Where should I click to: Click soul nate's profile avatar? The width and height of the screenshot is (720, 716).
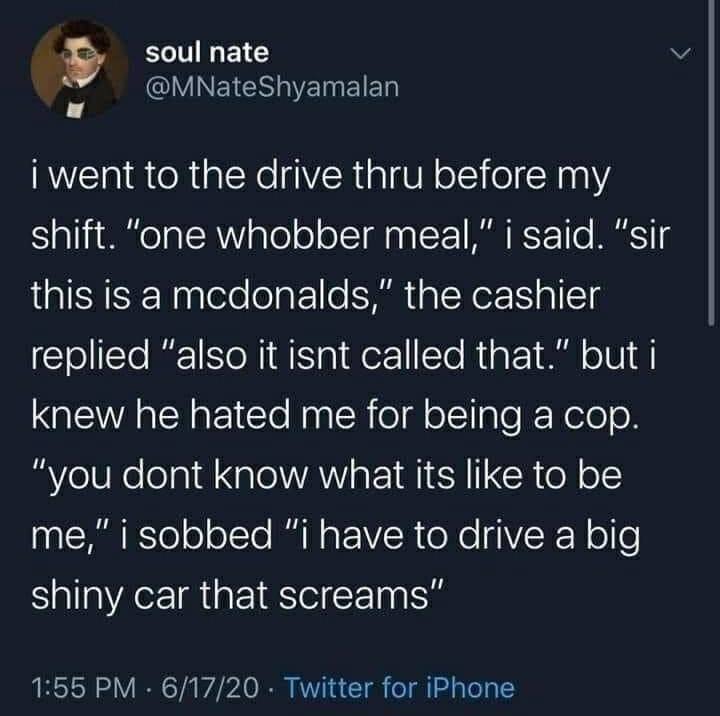pyautogui.click(x=71, y=70)
